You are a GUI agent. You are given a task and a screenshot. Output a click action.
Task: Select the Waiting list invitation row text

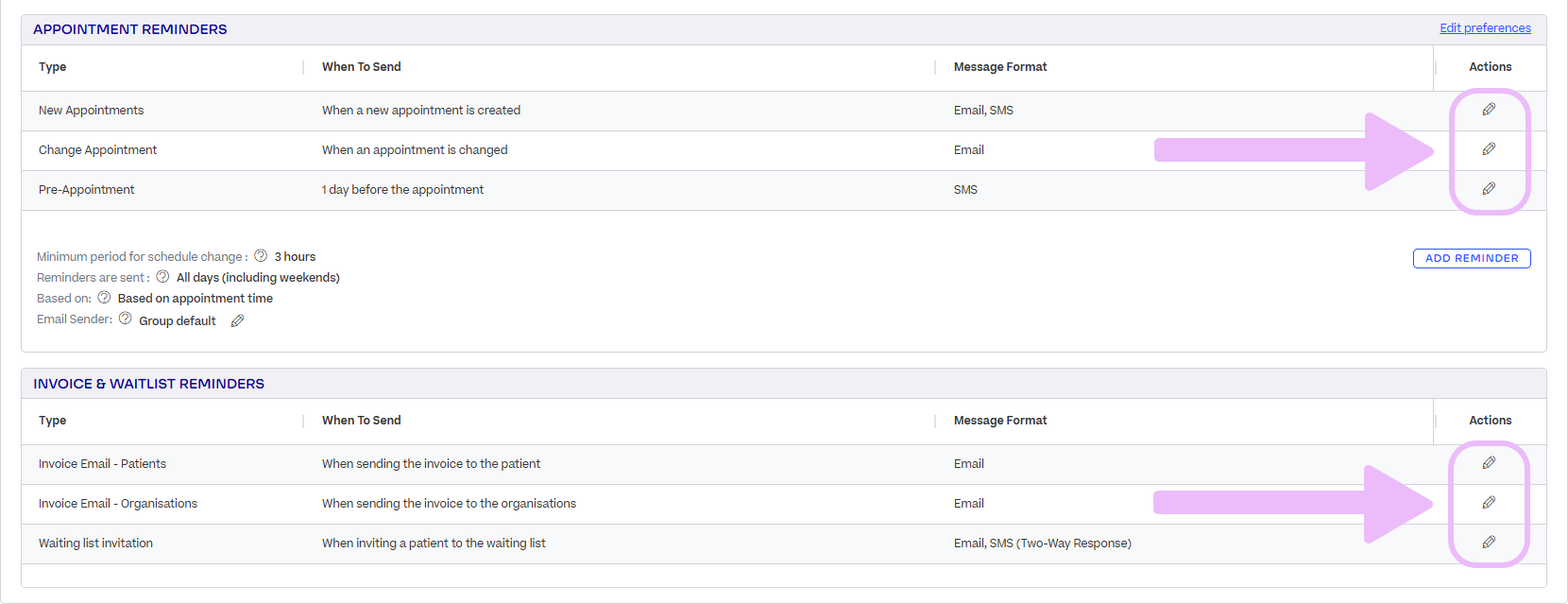pyautogui.click(x=95, y=544)
